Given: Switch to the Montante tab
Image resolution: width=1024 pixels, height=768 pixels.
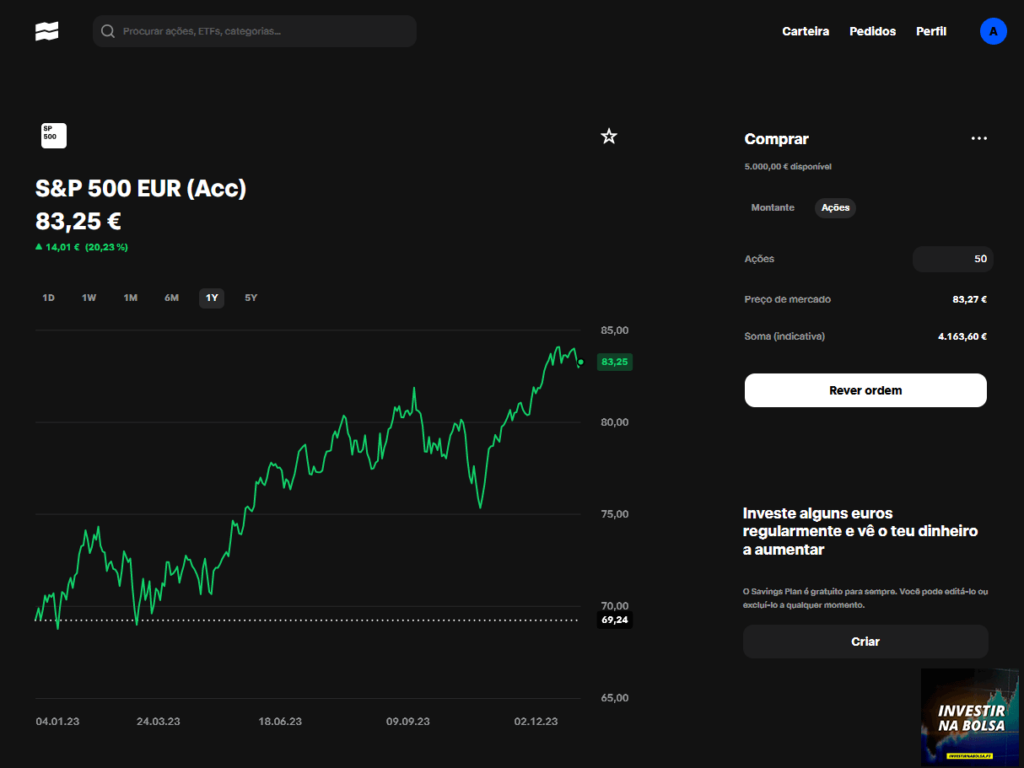Looking at the screenshot, I should pyautogui.click(x=773, y=208).
